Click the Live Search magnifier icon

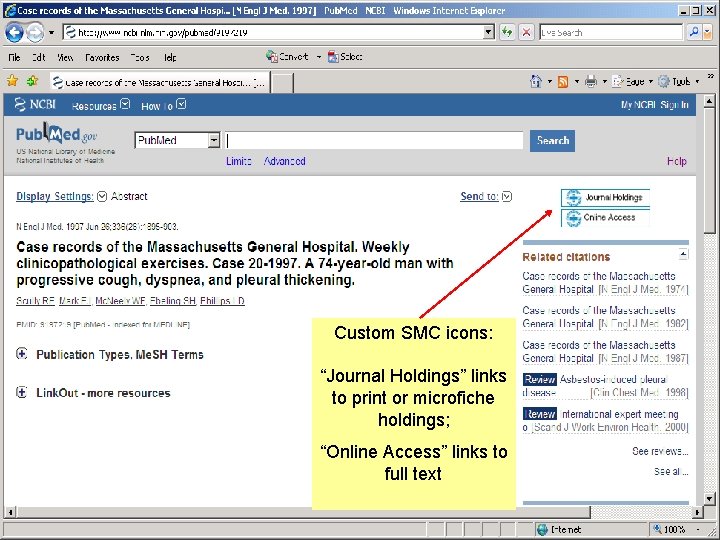pos(694,32)
